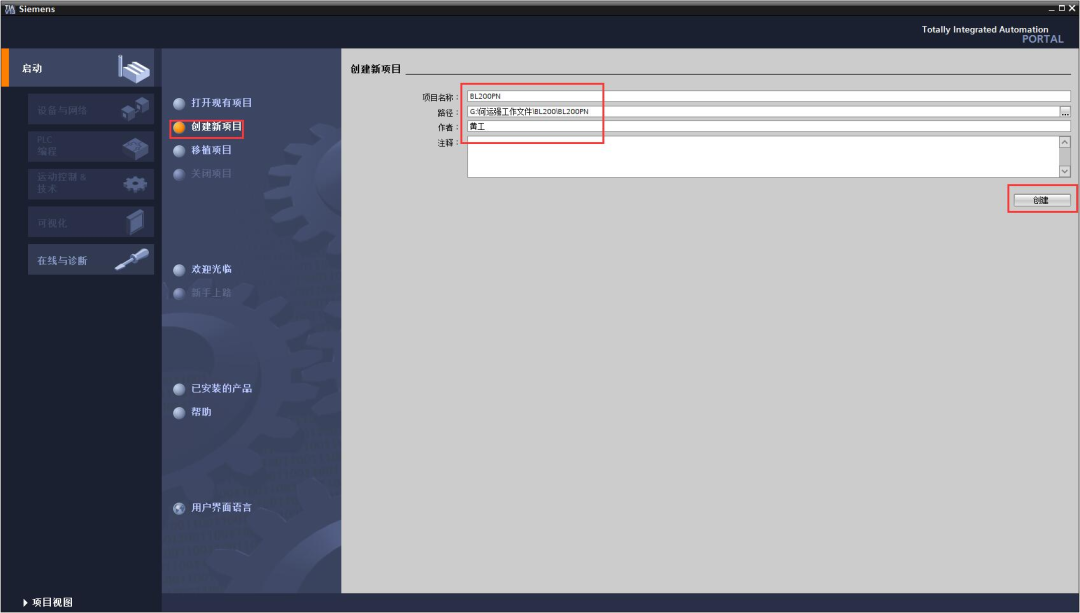1080x613 pixels.
Task: Open path browse button (...)
Action: pos(1065,112)
